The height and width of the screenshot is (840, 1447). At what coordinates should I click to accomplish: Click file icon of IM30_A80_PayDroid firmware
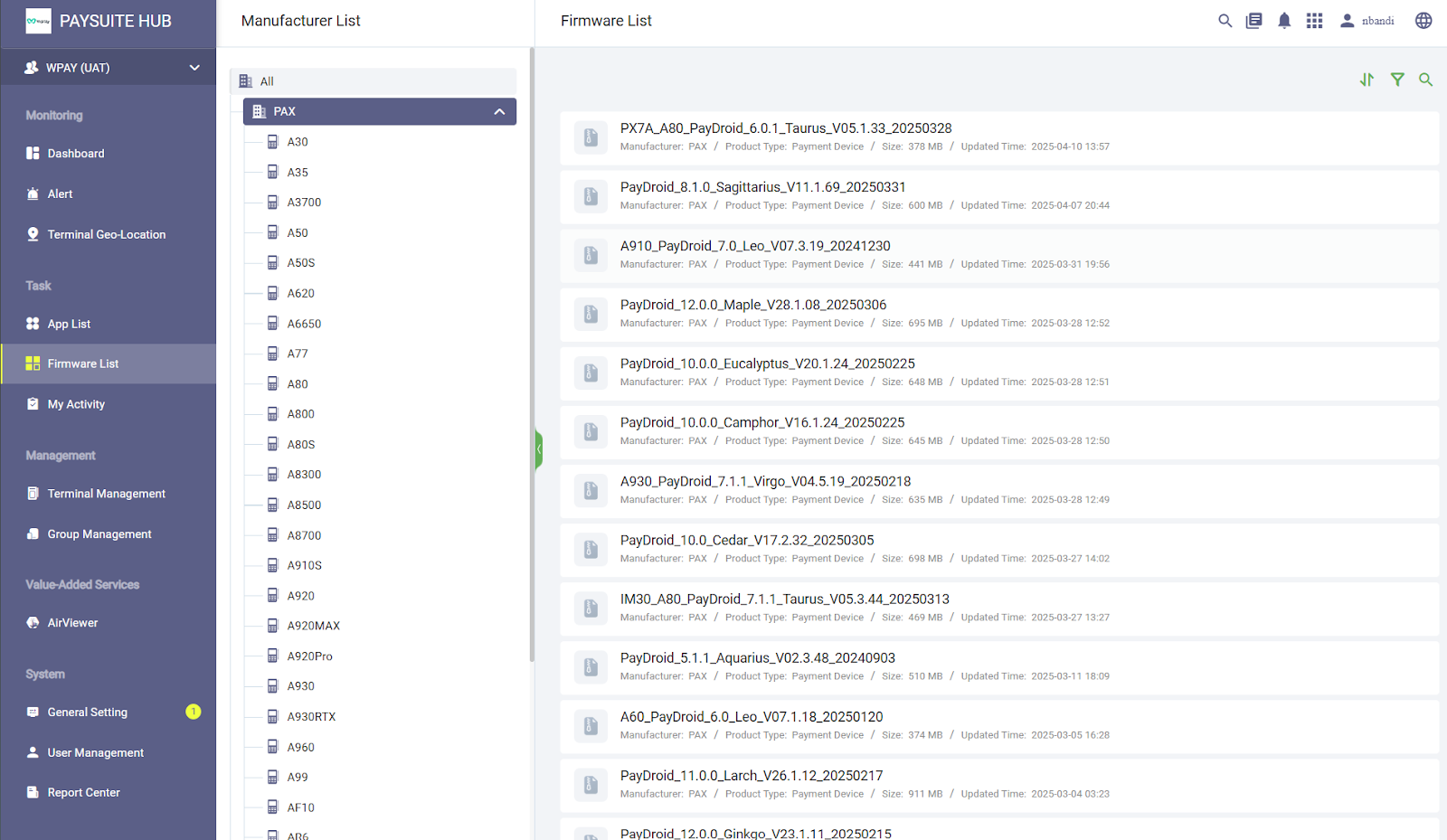pyautogui.click(x=591, y=608)
